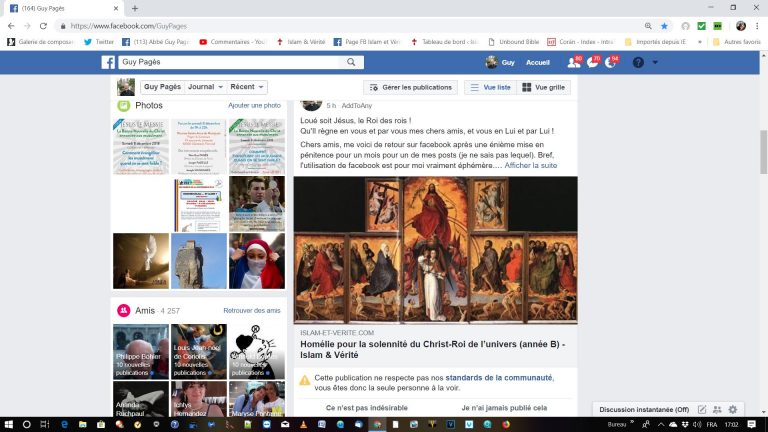Click the zoom magnifier icon in address bar
This screenshot has width=768, height=432.
tap(648, 26)
